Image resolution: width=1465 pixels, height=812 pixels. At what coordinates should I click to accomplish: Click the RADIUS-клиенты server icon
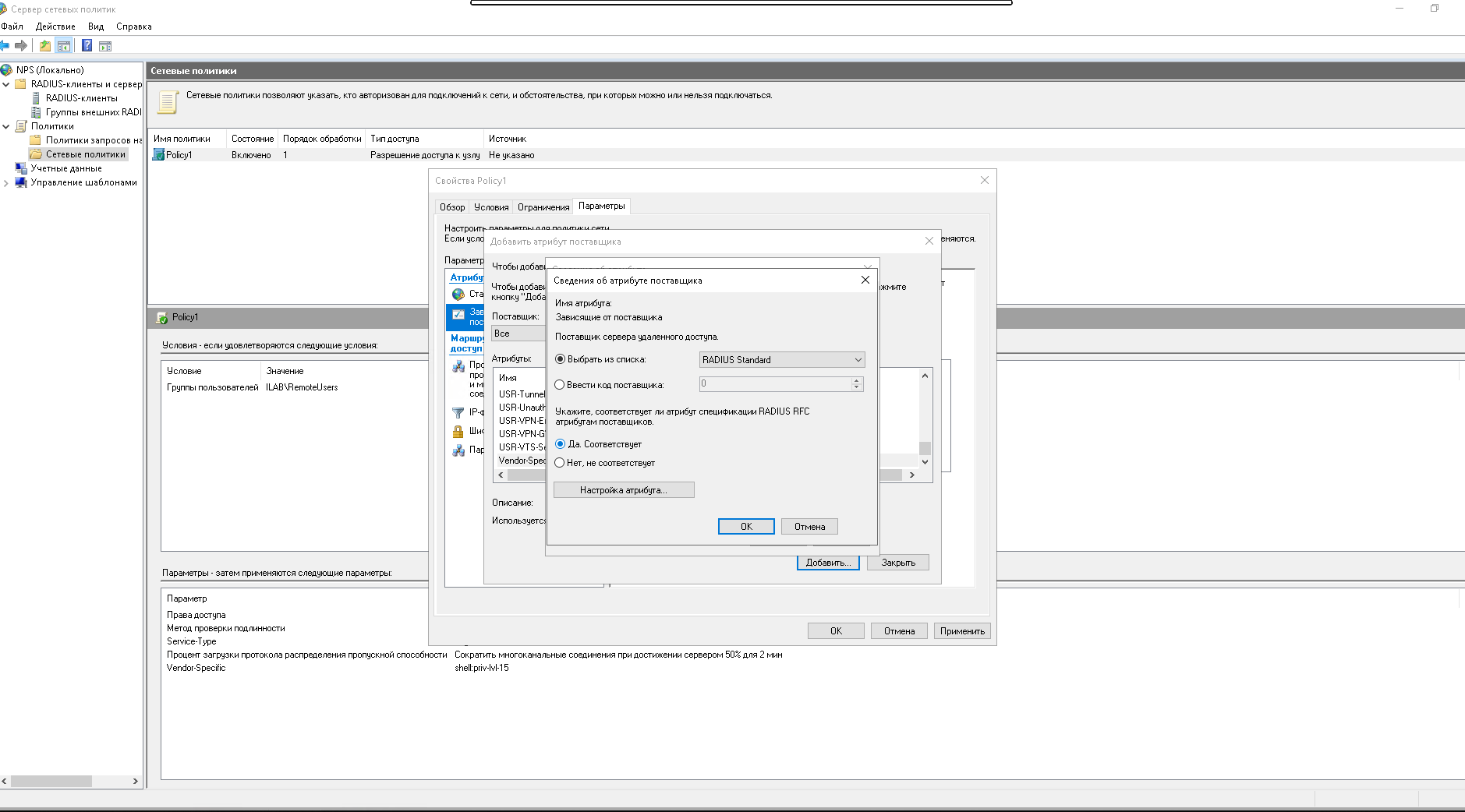coord(36,98)
